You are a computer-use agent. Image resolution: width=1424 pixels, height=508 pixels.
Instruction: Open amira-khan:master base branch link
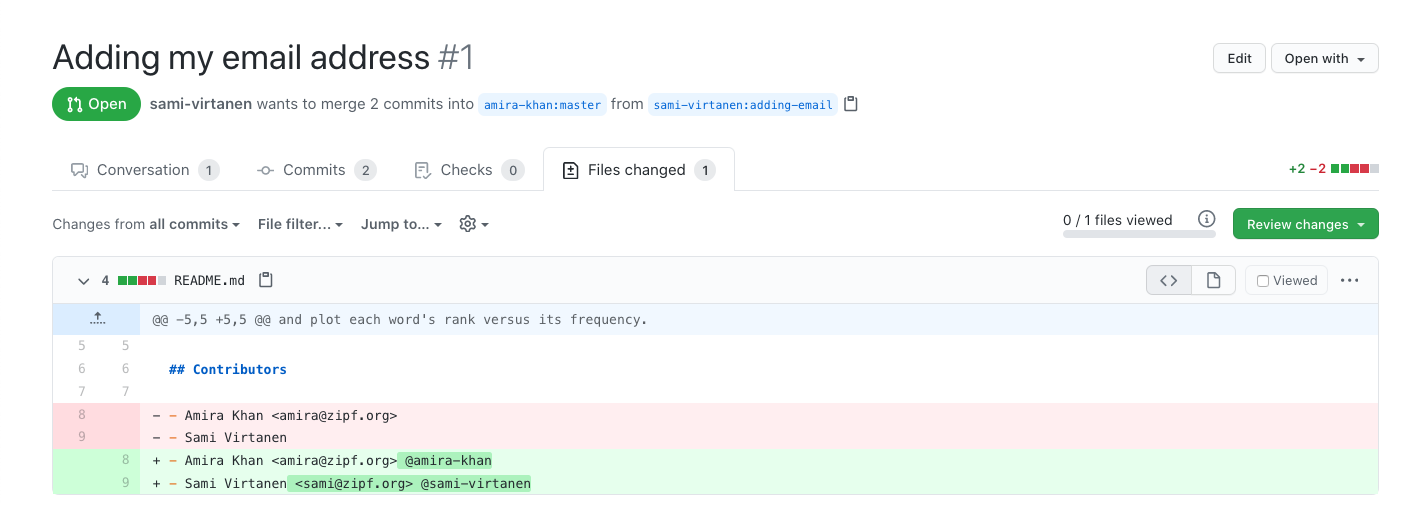pyautogui.click(x=542, y=105)
